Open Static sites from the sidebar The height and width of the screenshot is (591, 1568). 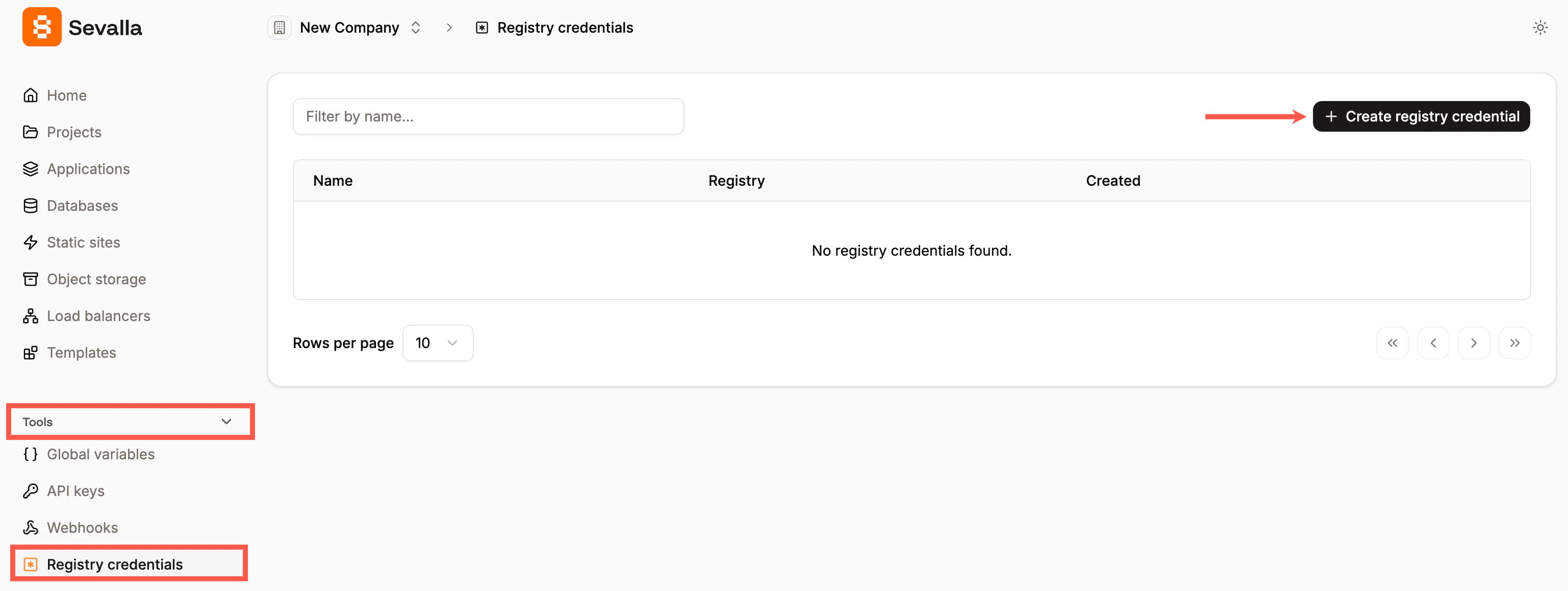click(83, 242)
